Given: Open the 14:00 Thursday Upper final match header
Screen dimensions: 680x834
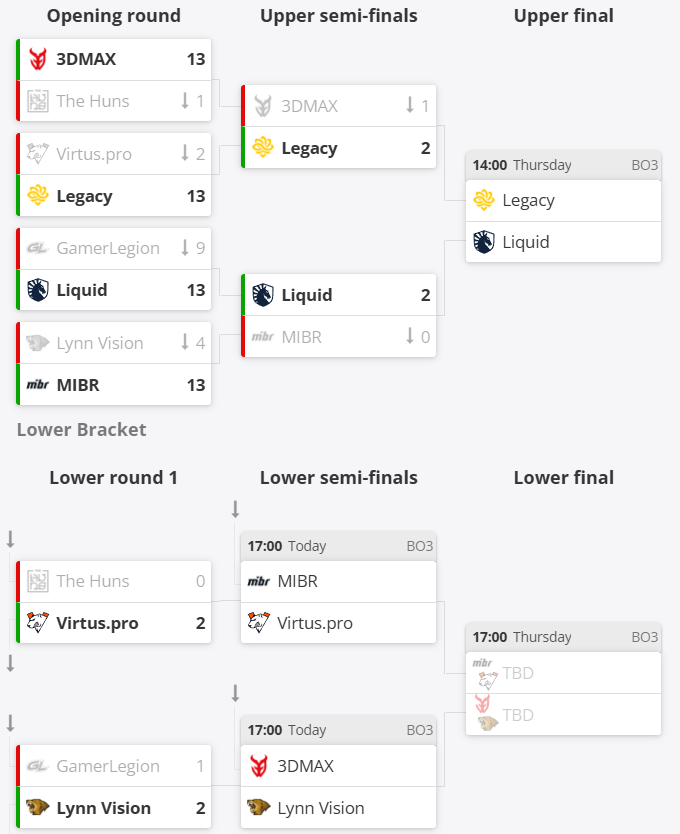Looking at the screenshot, I should (563, 165).
